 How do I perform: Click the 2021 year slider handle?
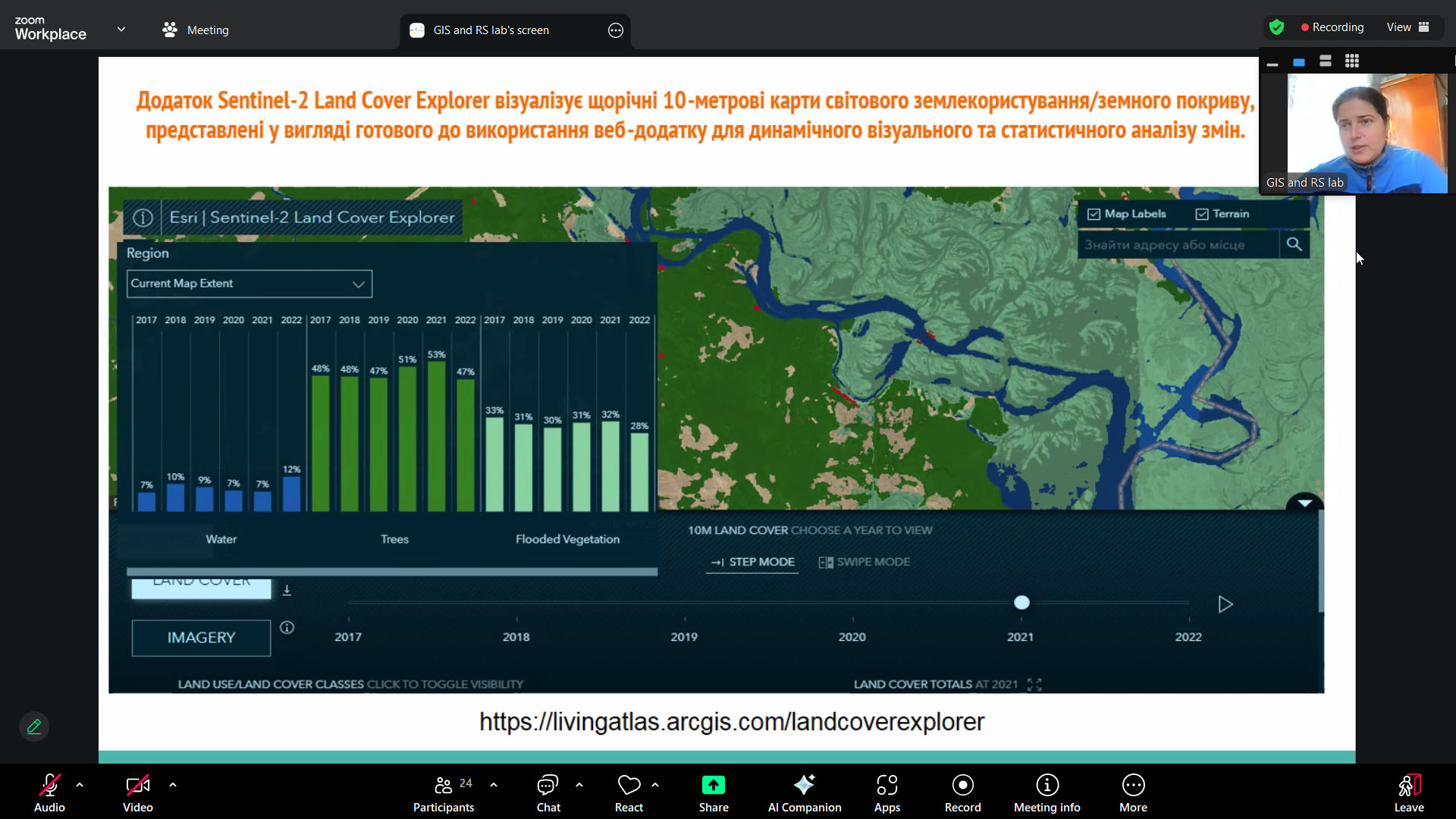click(1021, 603)
